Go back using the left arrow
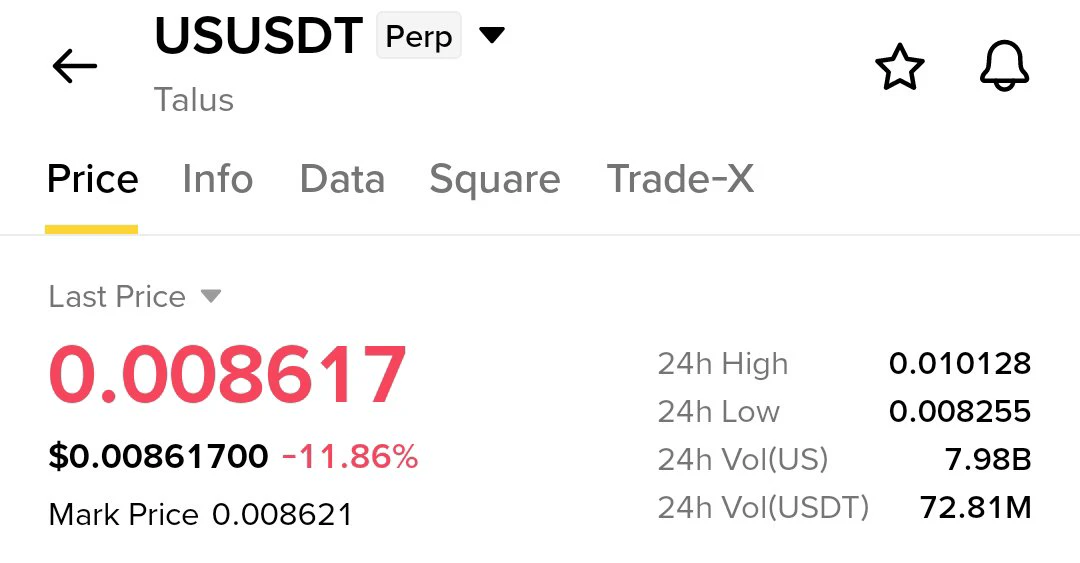Image resolution: width=1080 pixels, height=563 pixels. (x=74, y=66)
